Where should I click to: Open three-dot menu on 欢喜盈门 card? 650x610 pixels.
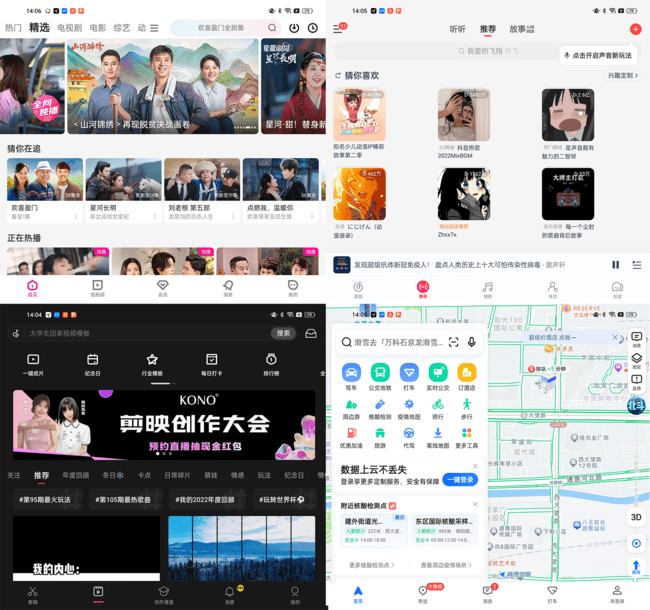tap(76, 216)
